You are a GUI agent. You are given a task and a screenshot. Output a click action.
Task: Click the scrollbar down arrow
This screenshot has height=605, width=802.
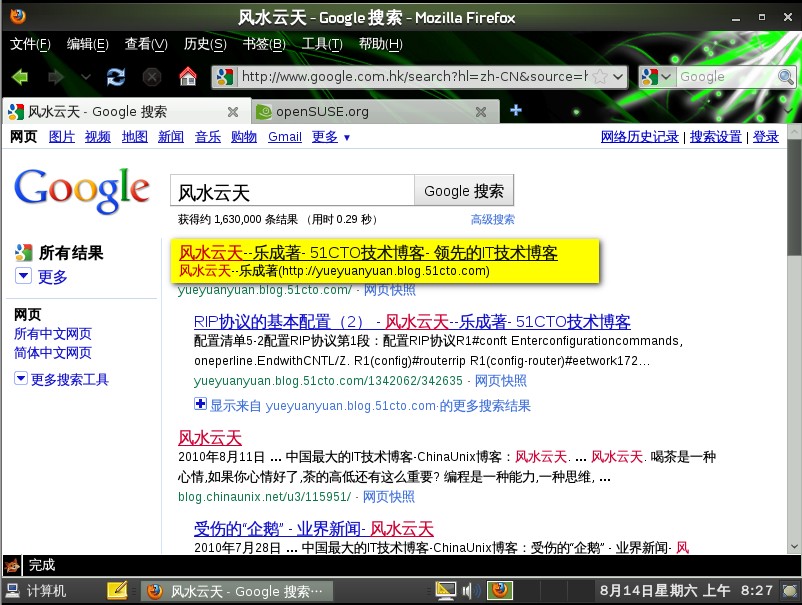794,546
